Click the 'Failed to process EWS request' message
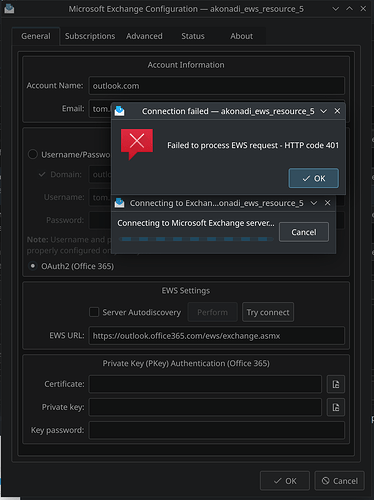 [x=253, y=145]
